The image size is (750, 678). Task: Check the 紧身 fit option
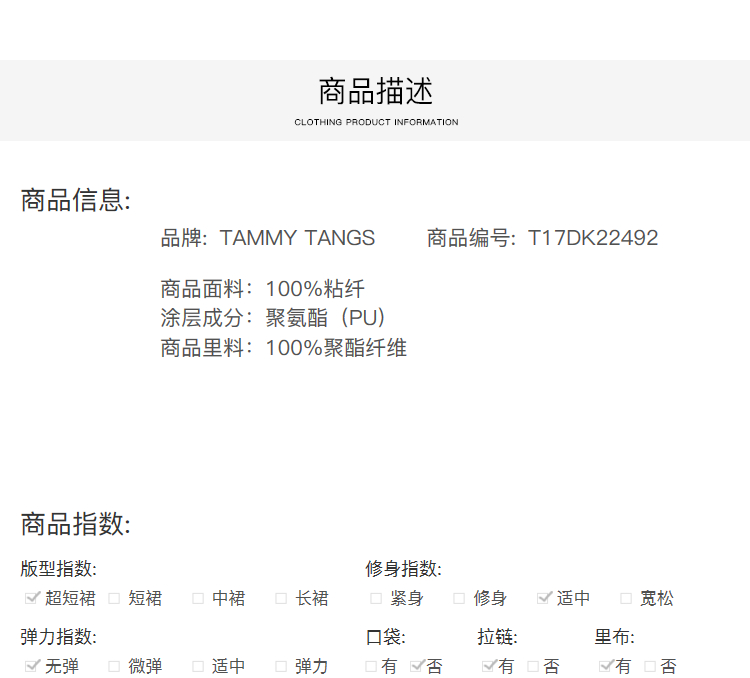(x=376, y=598)
